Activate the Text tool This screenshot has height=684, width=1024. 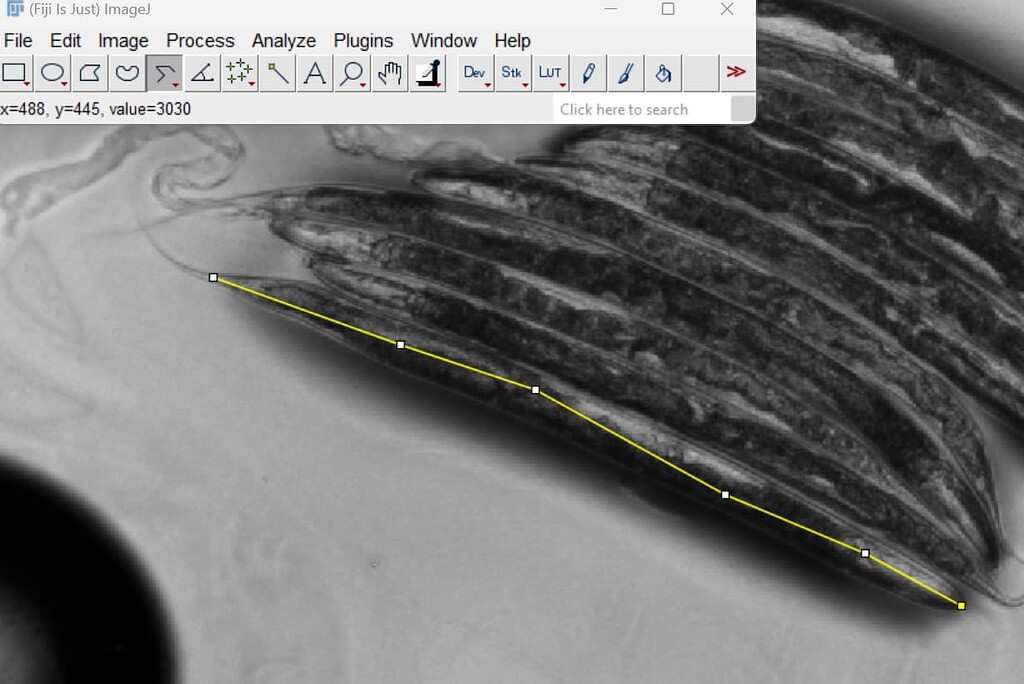pos(314,72)
